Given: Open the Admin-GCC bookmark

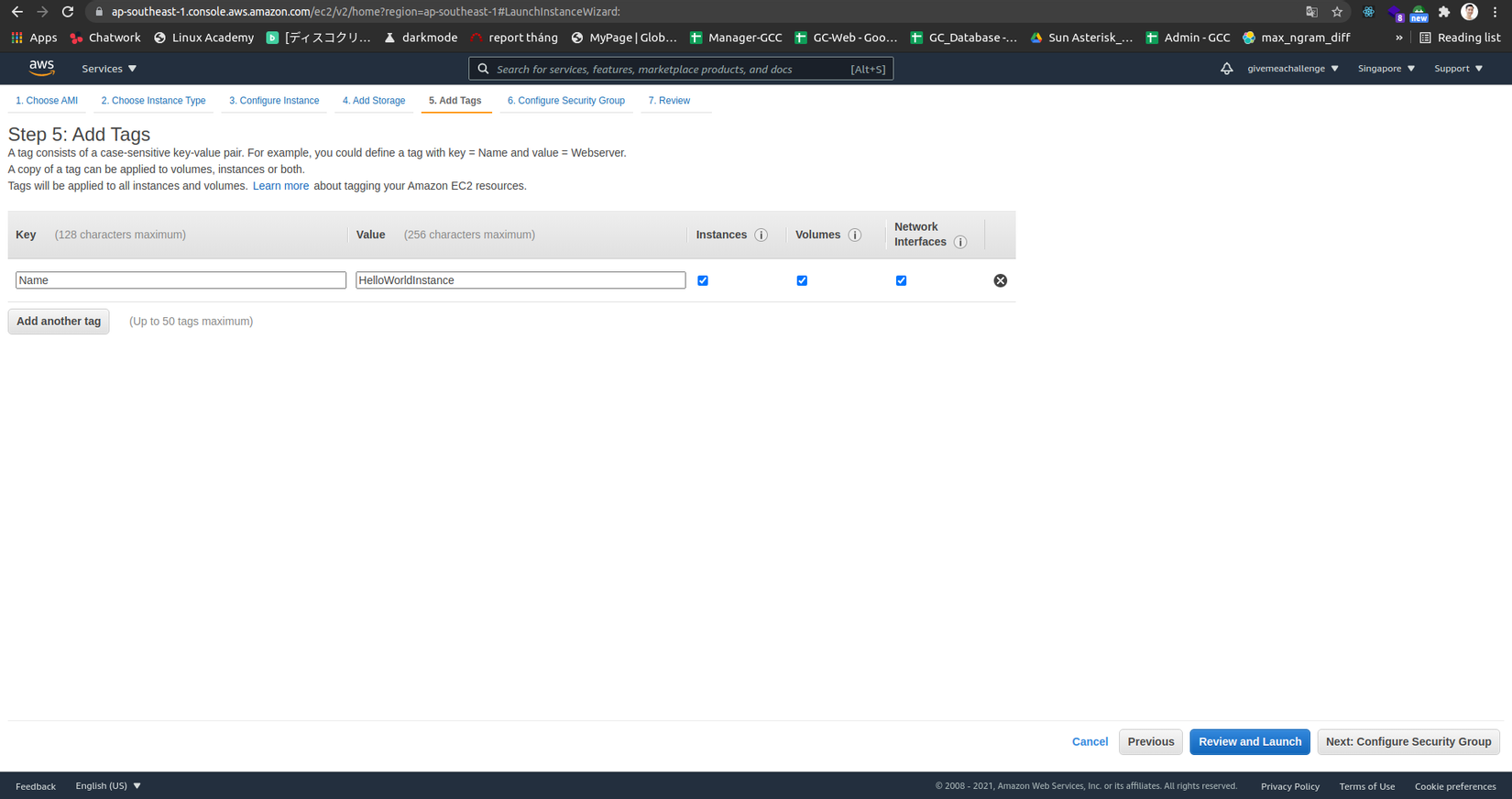Looking at the screenshot, I should pos(1188,38).
